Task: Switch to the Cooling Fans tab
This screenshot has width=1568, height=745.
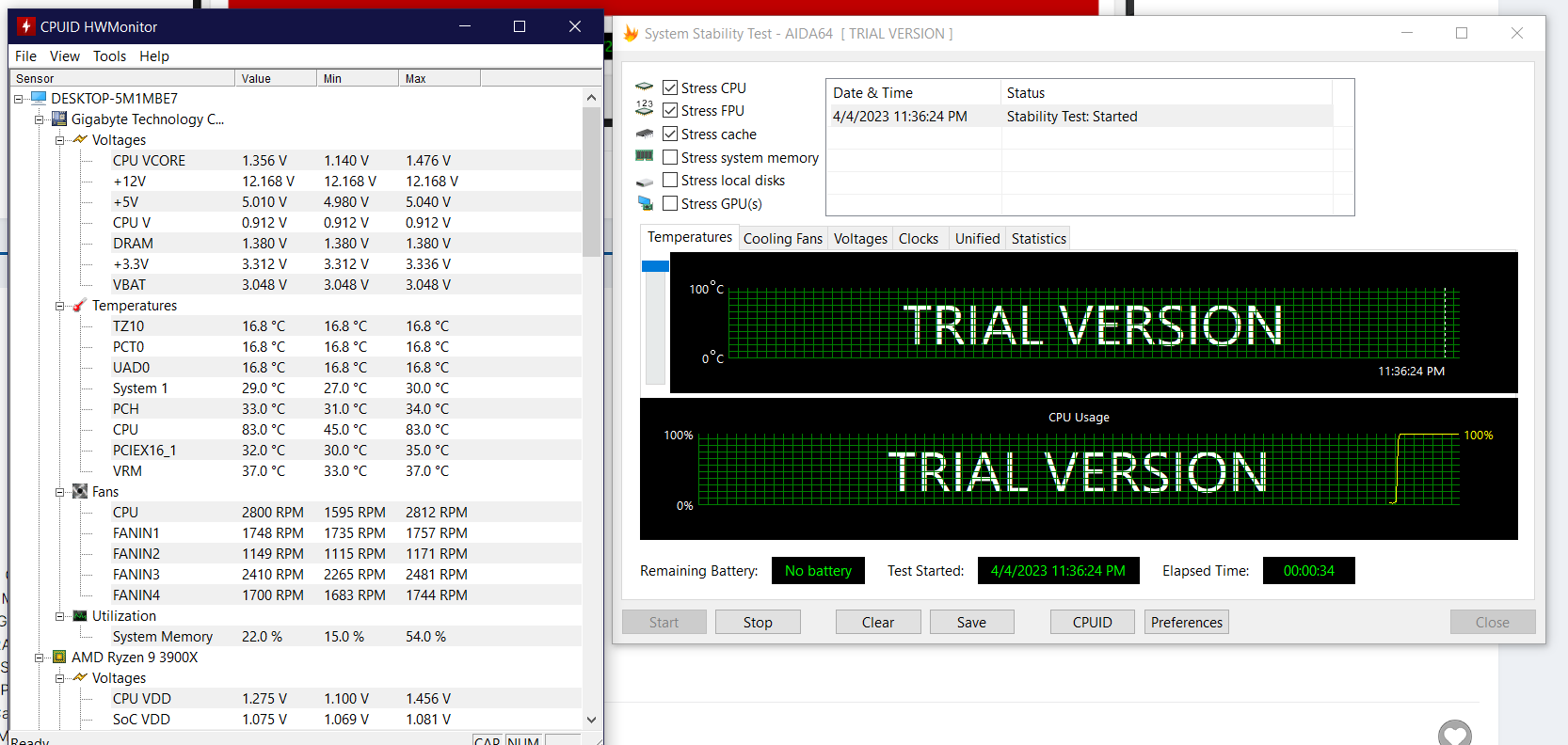Action: pos(783,239)
